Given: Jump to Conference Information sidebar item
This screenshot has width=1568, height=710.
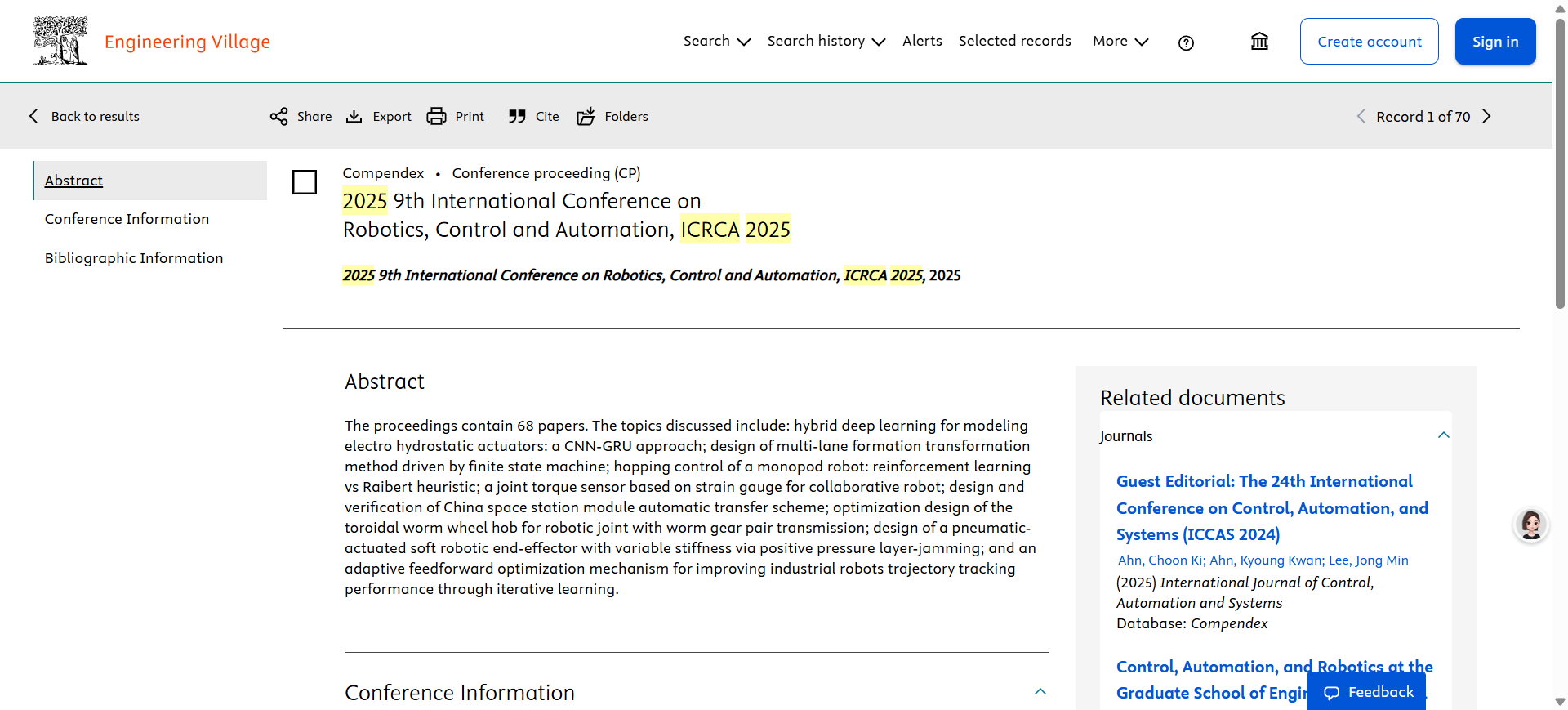Looking at the screenshot, I should (x=127, y=219).
